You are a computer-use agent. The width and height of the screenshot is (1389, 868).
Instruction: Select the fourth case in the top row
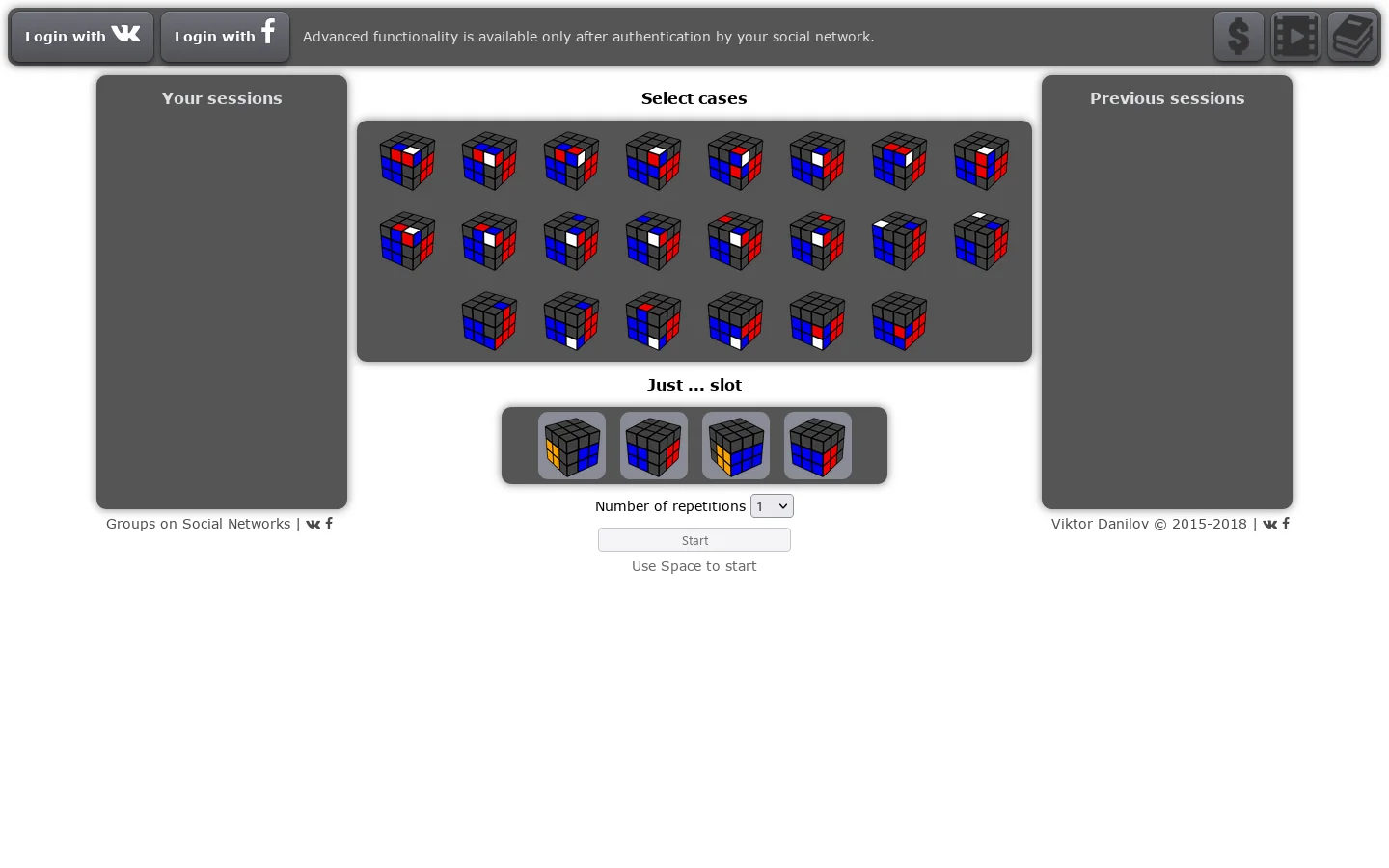pyautogui.click(x=654, y=161)
